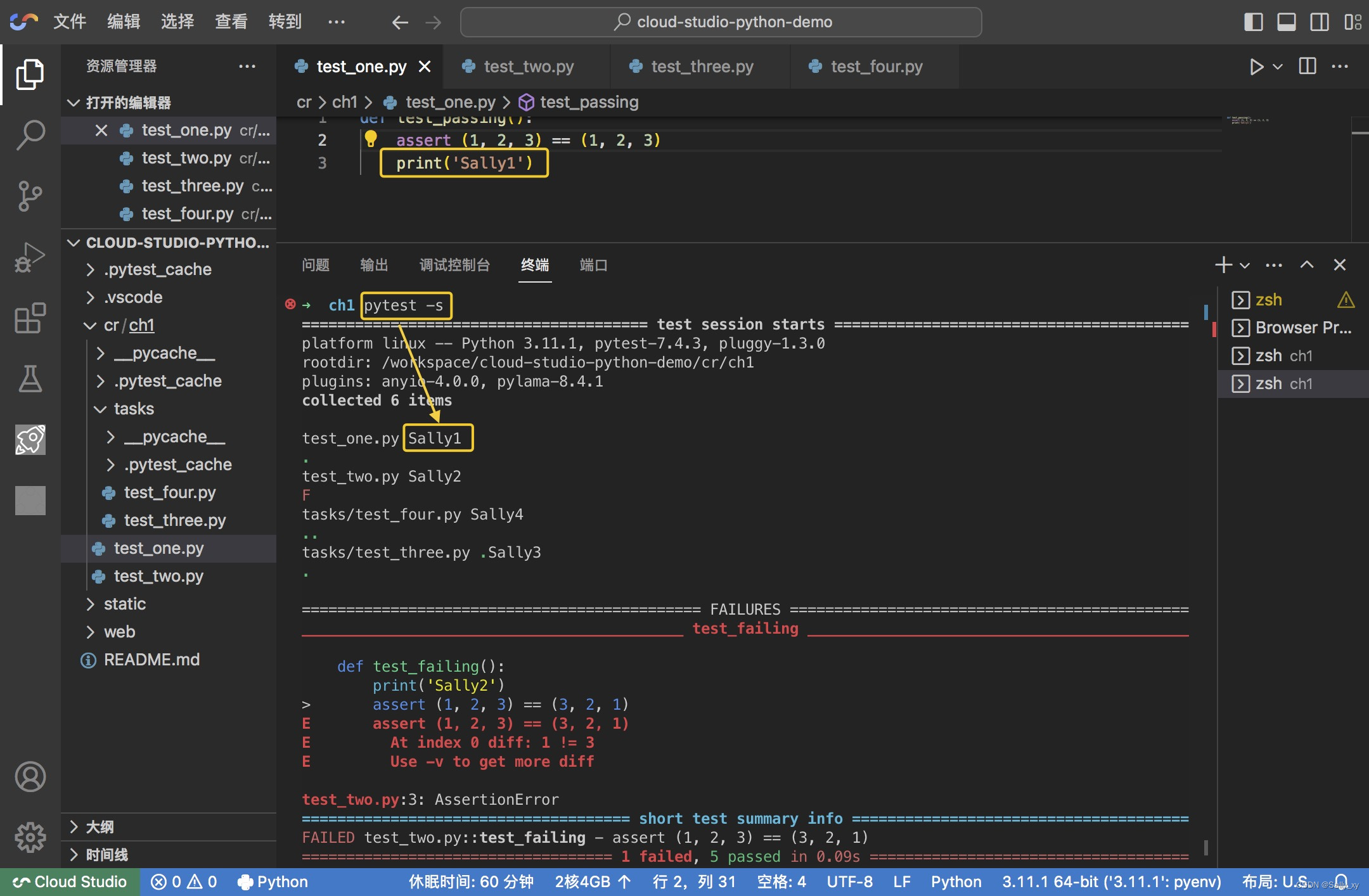Open the Explorer view in activity bar

(x=30, y=74)
